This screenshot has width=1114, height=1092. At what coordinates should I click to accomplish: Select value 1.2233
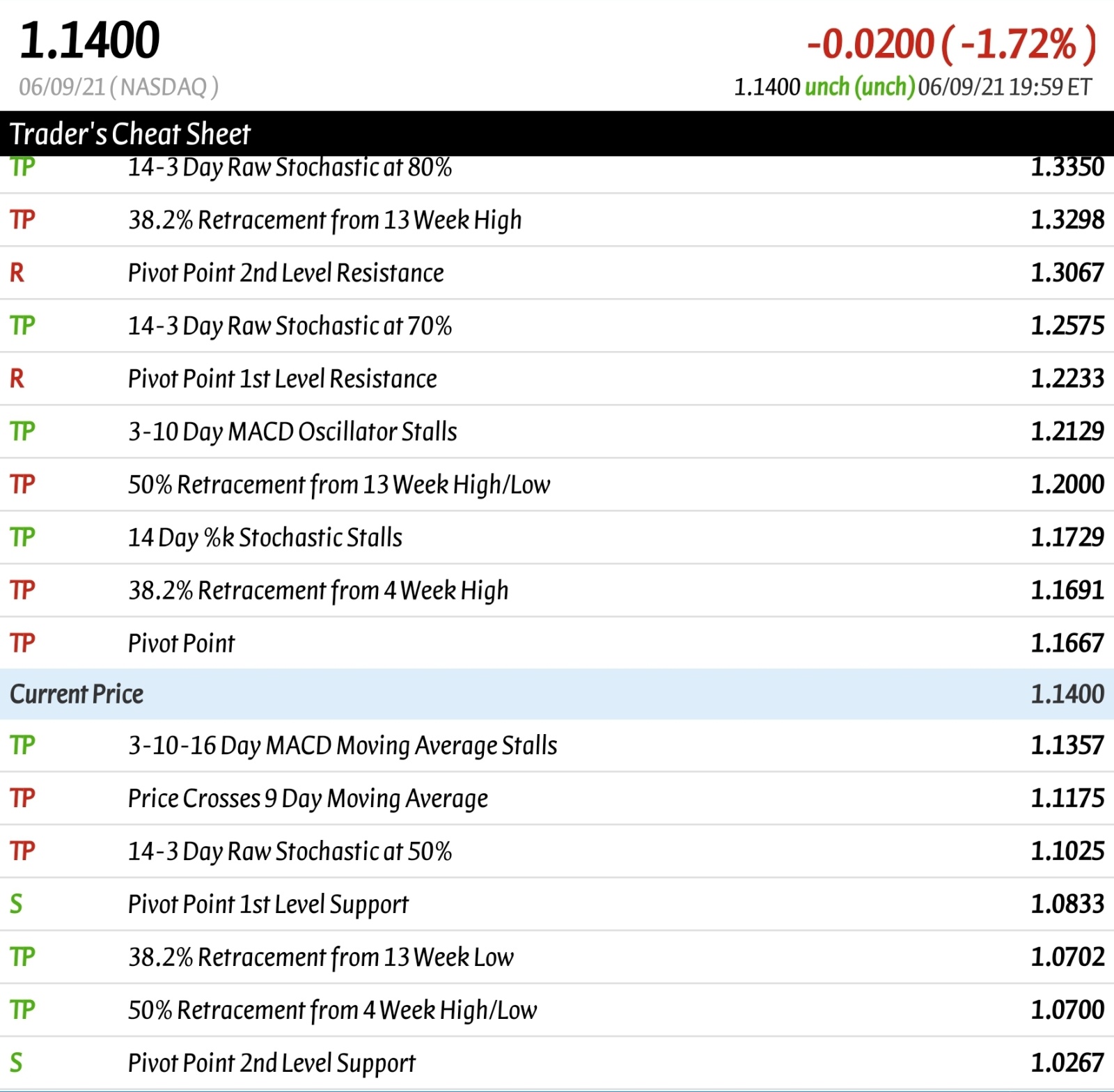coord(1067,379)
